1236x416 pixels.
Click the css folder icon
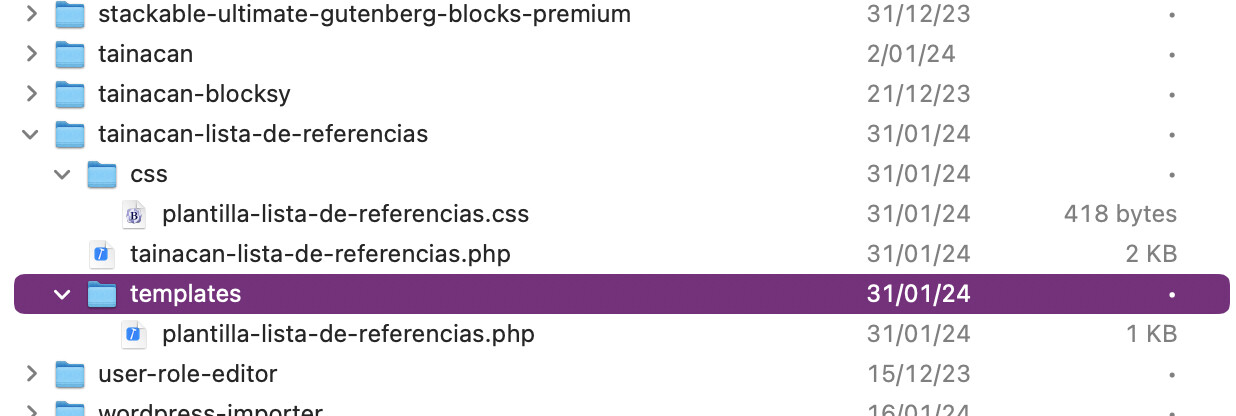click(x=102, y=174)
